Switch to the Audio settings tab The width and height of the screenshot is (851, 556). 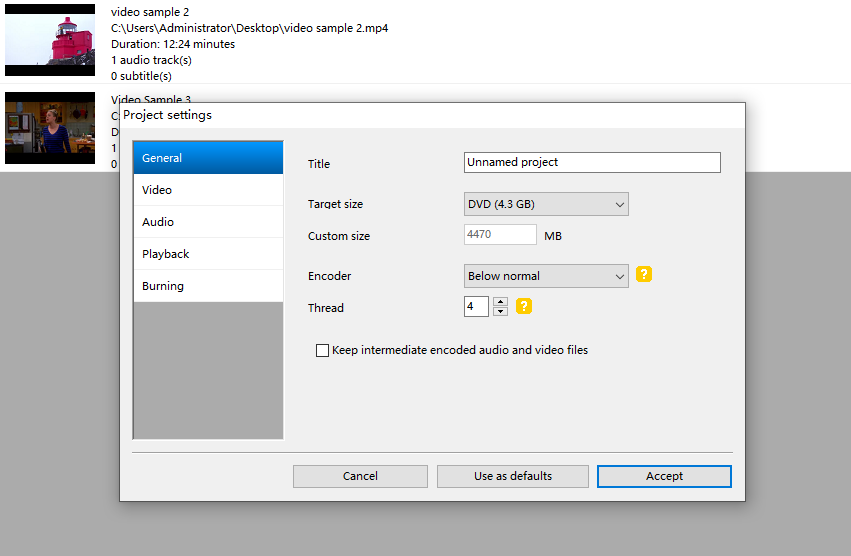pos(208,222)
